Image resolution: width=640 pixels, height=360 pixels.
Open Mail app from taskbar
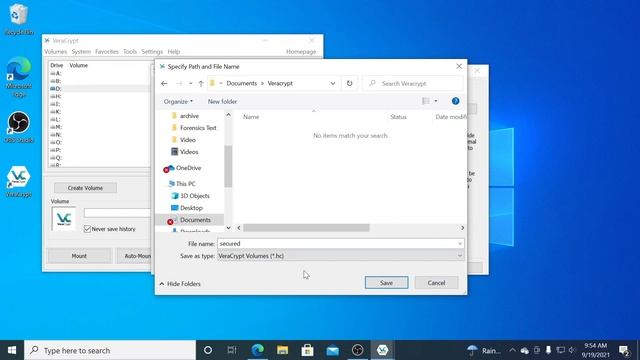click(332, 350)
